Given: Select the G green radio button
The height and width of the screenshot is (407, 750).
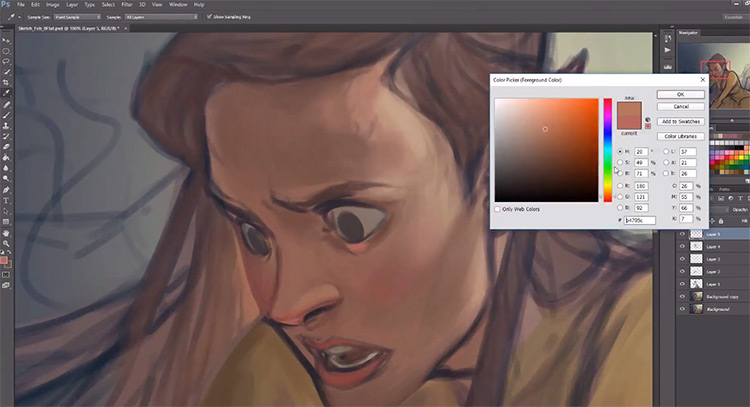Looking at the screenshot, I should [620, 197].
